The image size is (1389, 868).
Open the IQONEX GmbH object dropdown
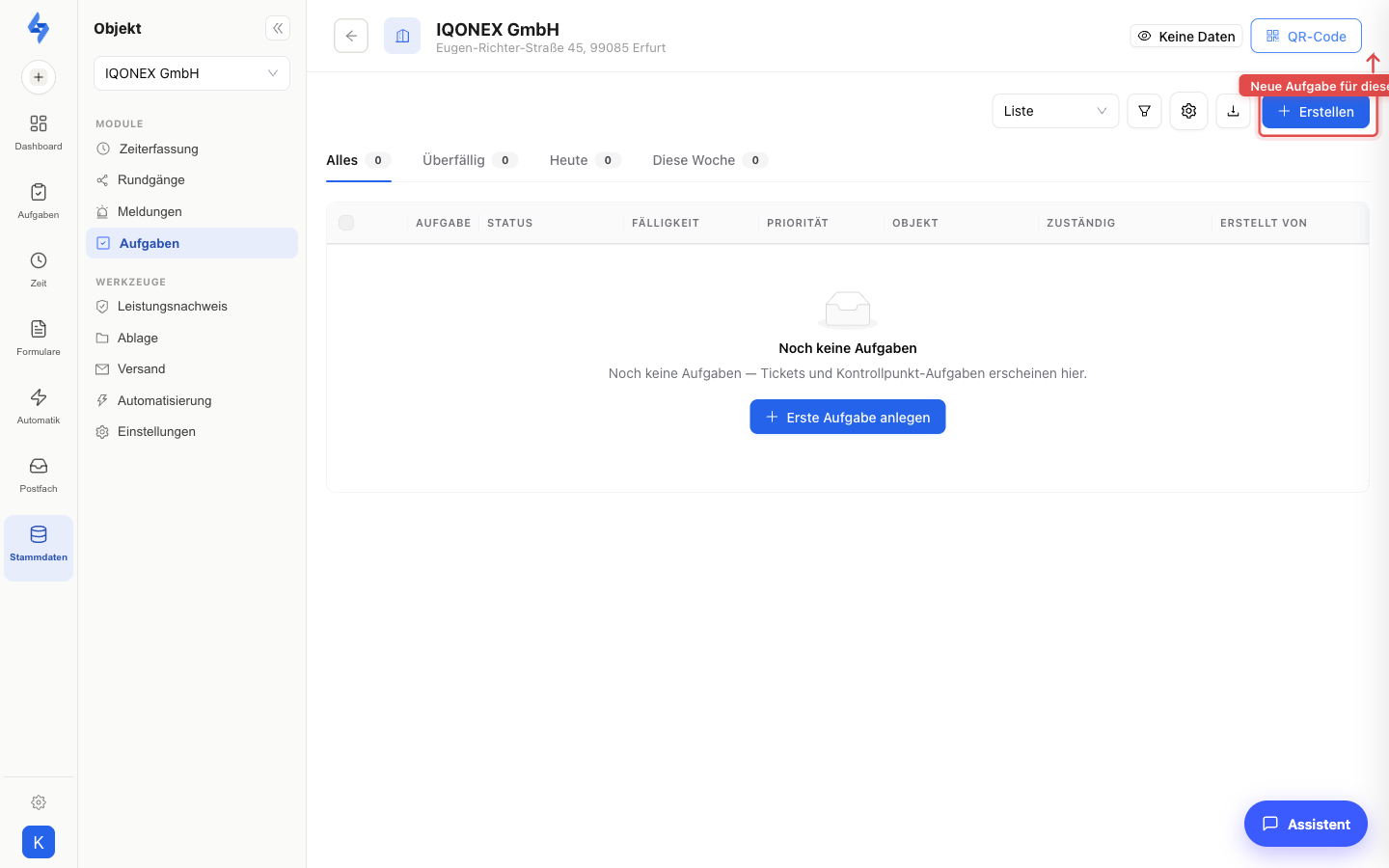192,73
